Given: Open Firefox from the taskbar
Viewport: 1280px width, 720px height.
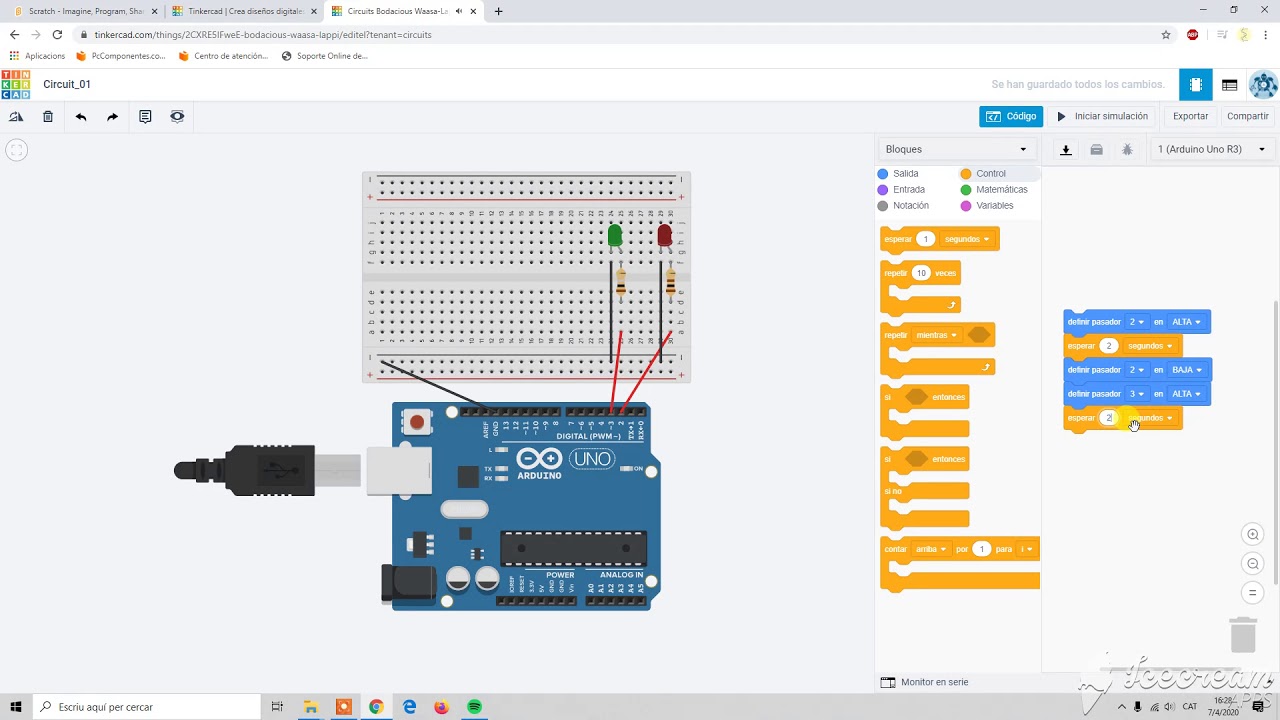Looking at the screenshot, I should coord(441,707).
